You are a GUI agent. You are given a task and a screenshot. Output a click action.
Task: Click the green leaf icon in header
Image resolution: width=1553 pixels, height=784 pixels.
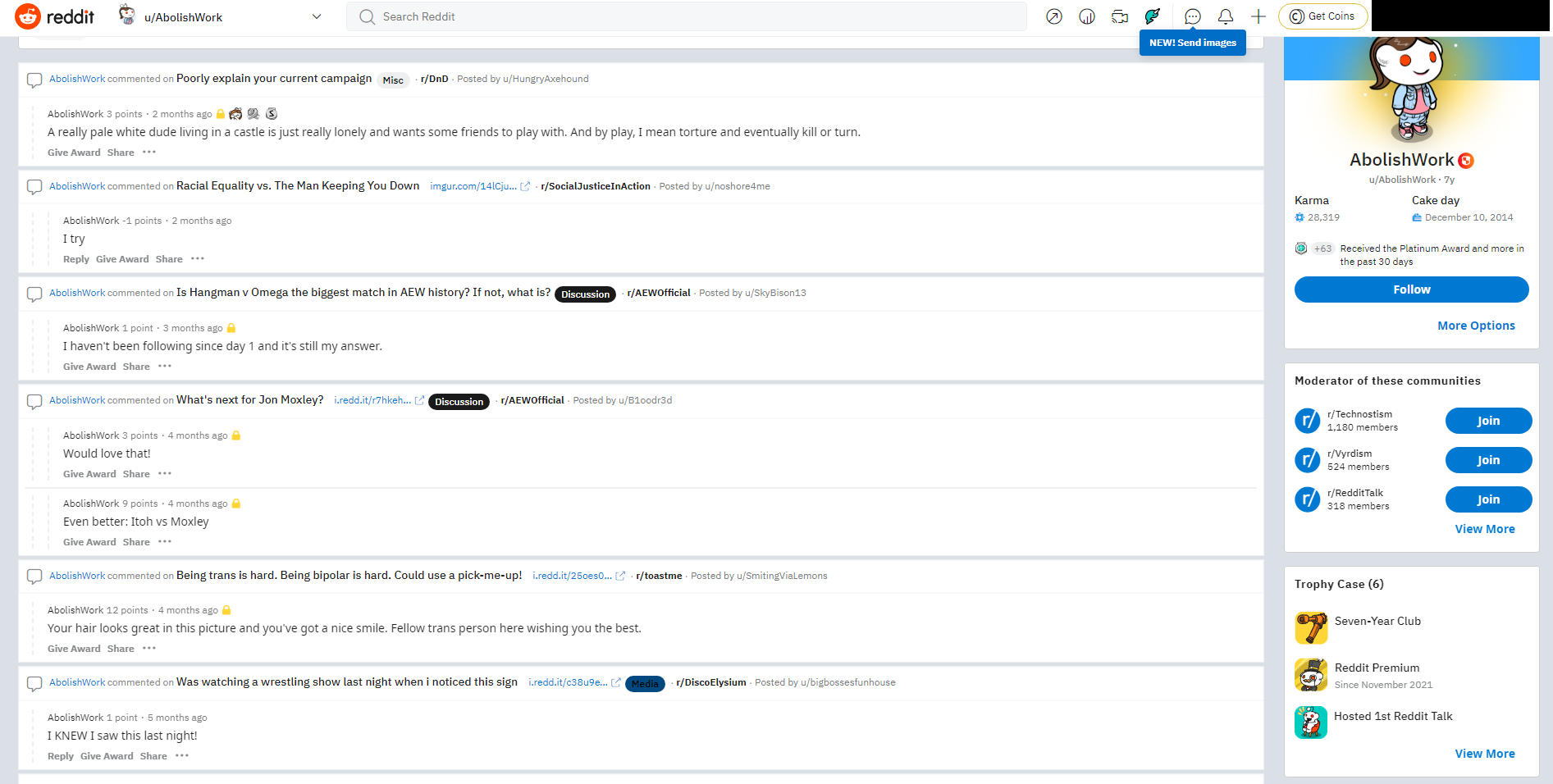pos(1153,16)
